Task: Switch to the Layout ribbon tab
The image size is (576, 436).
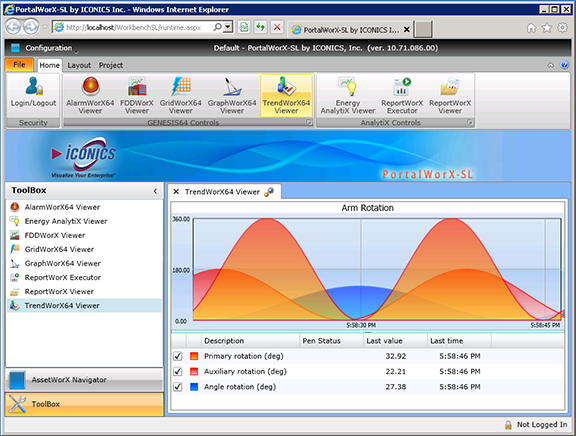Action: [x=79, y=65]
